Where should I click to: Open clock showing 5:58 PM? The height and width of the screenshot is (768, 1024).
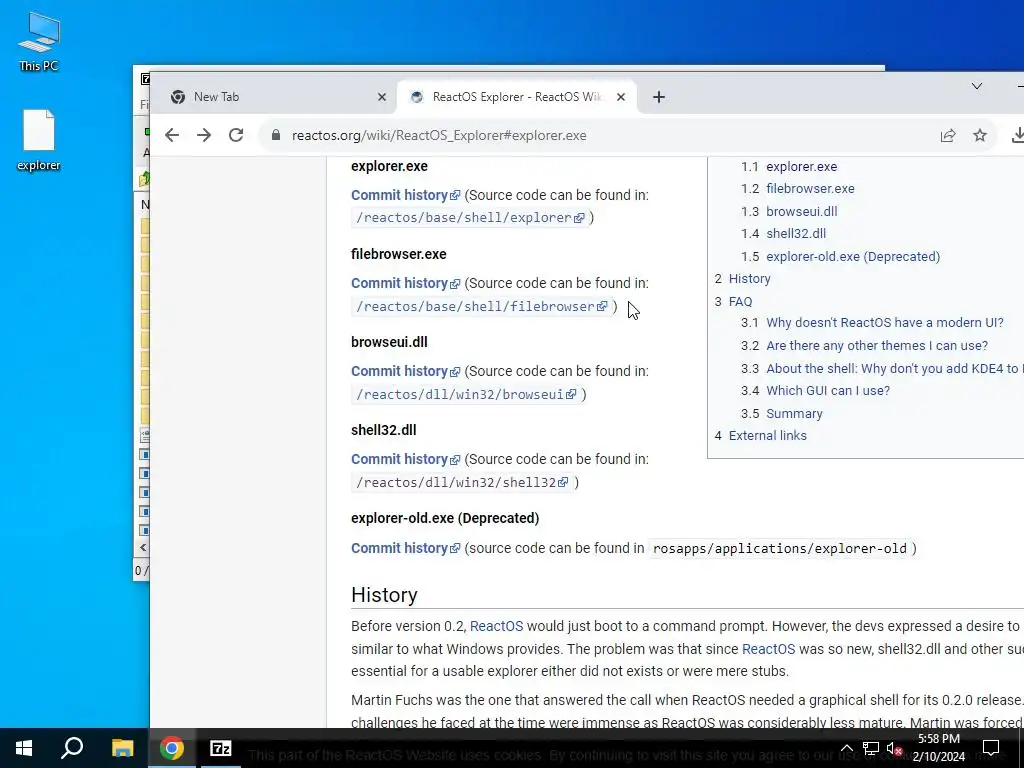938,748
